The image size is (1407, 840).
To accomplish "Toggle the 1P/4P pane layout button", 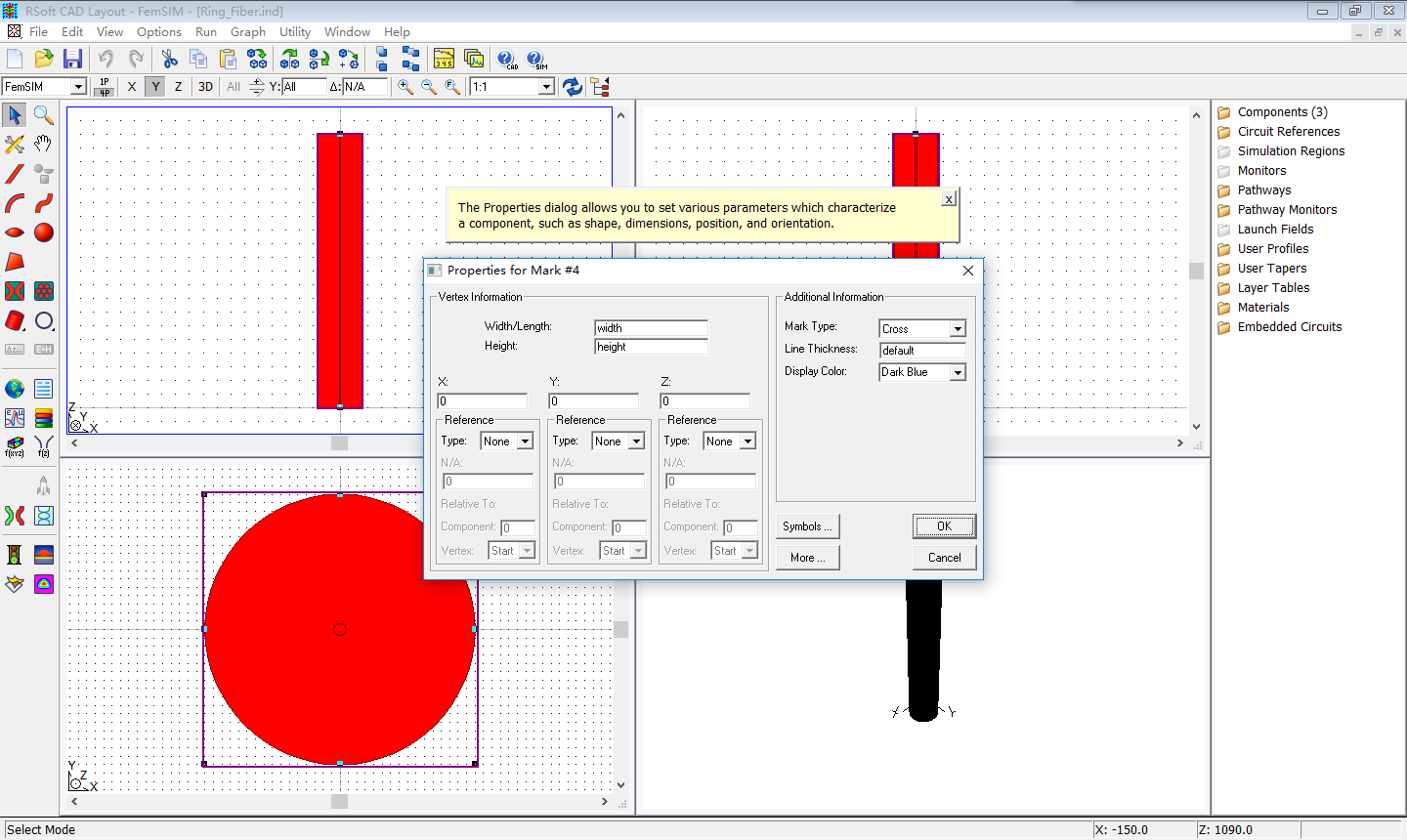I will [x=105, y=87].
